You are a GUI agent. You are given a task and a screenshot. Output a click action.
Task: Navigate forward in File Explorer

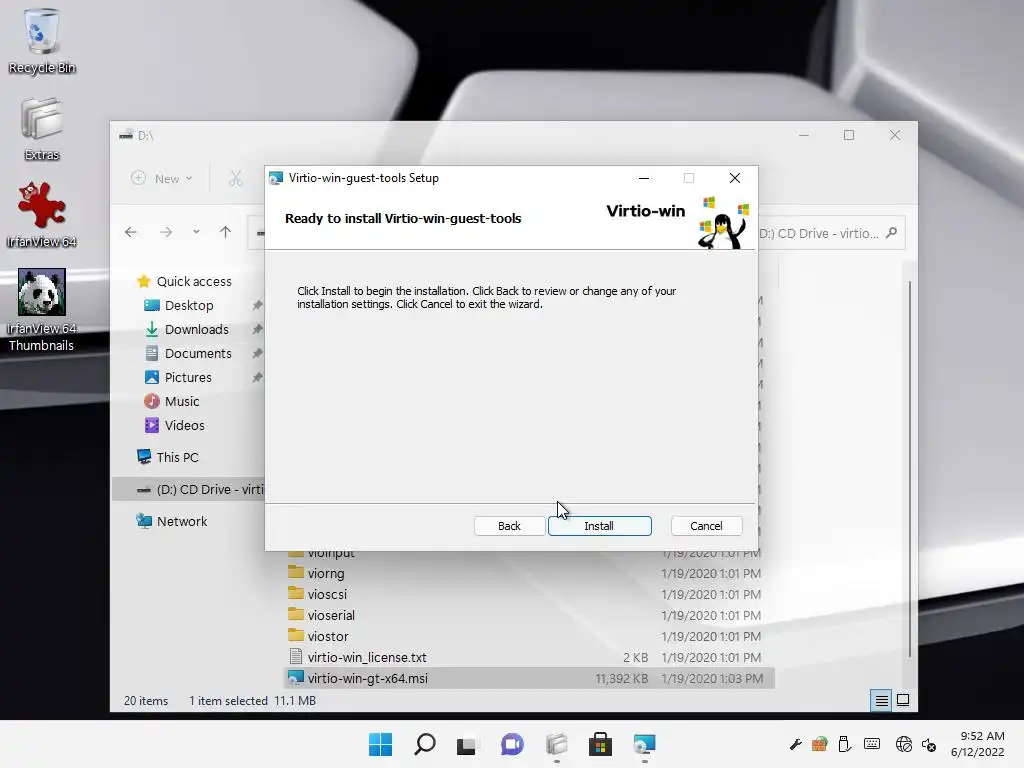click(166, 232)
